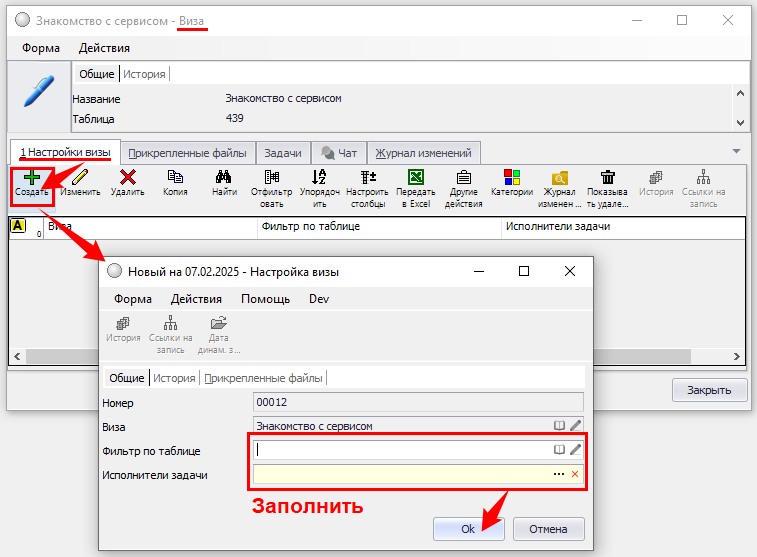This screenshot has width=757, height=557.
Task: Switch to the Журнал изменений tab
Action: pos(423,153)
